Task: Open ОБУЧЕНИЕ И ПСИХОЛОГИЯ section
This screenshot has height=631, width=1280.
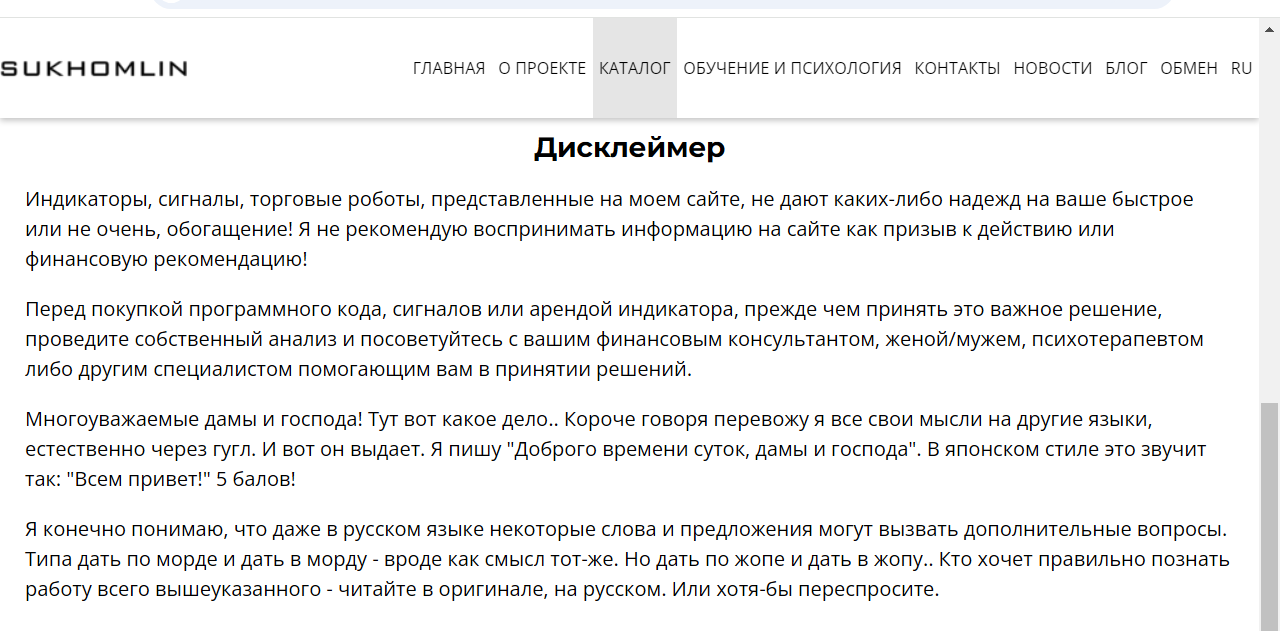Action: point(792,68)
